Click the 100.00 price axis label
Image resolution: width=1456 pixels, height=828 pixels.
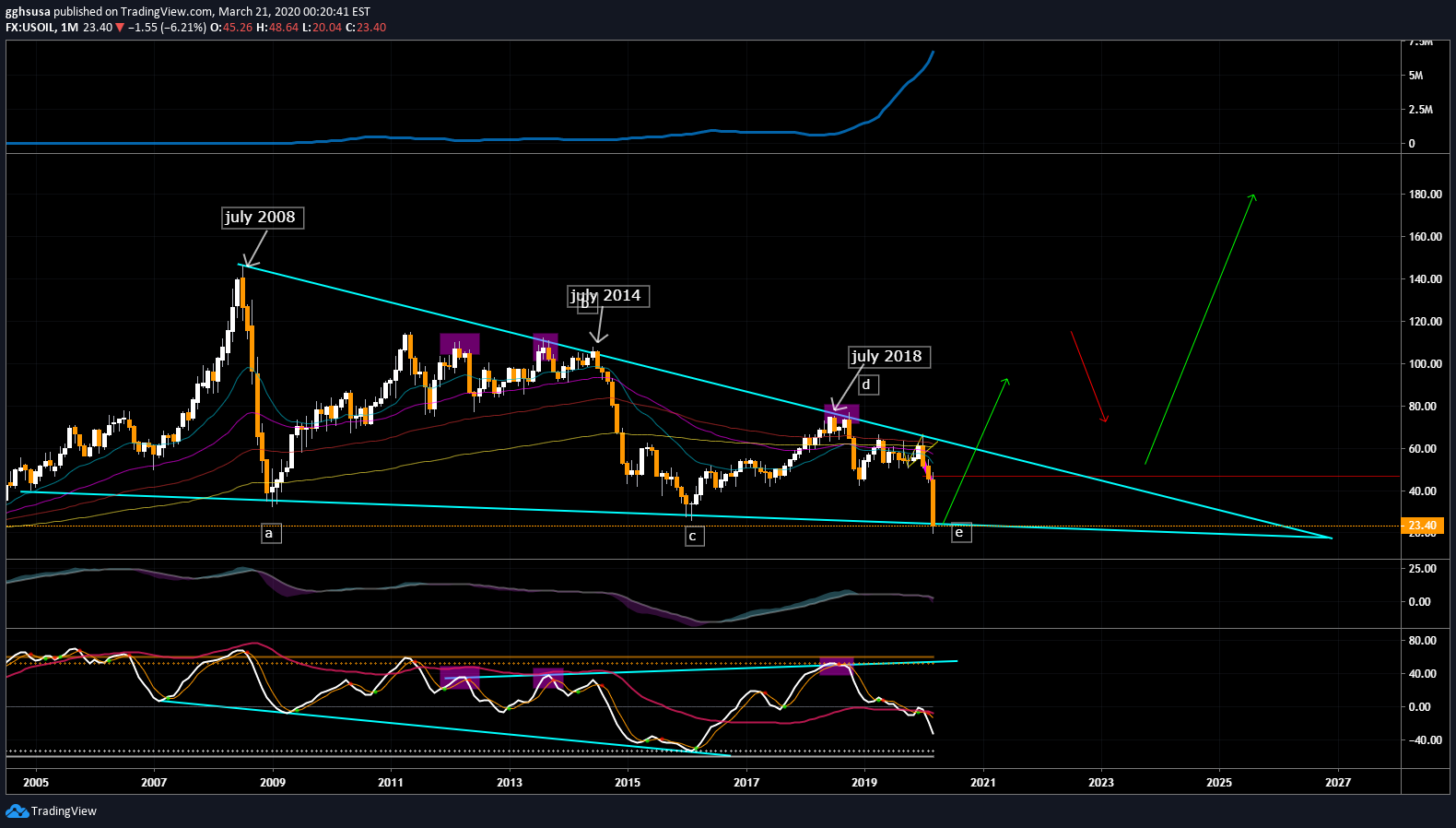[1425, 364]
